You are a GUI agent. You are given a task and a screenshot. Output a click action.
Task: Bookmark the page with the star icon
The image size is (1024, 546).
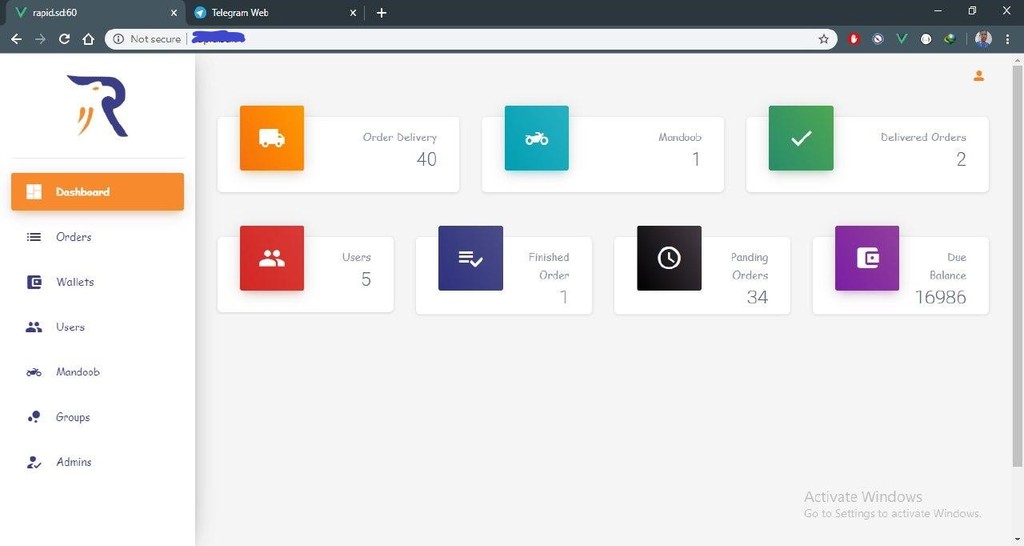[x=824, y=39]
